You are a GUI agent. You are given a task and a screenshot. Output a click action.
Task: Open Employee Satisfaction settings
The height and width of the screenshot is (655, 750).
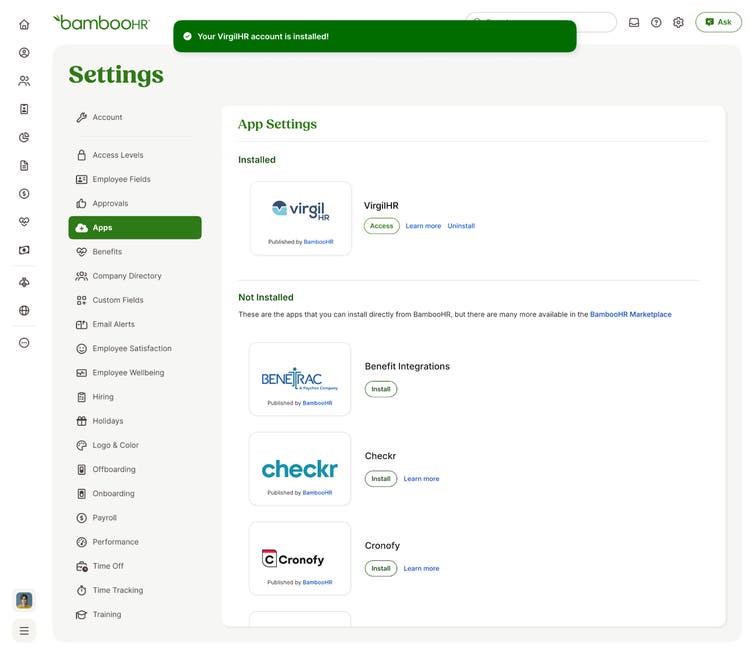click(x=135, y=348)
